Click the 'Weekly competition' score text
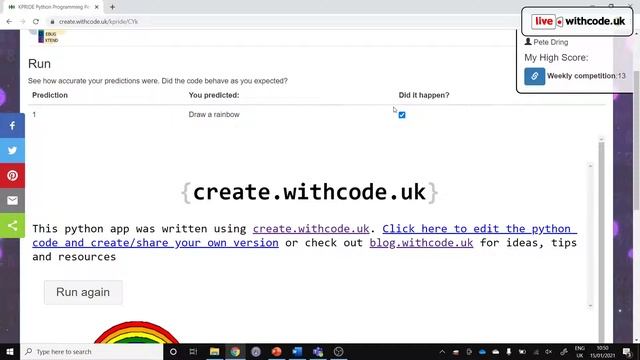The image size is (640, 360). tap(586, 76)
